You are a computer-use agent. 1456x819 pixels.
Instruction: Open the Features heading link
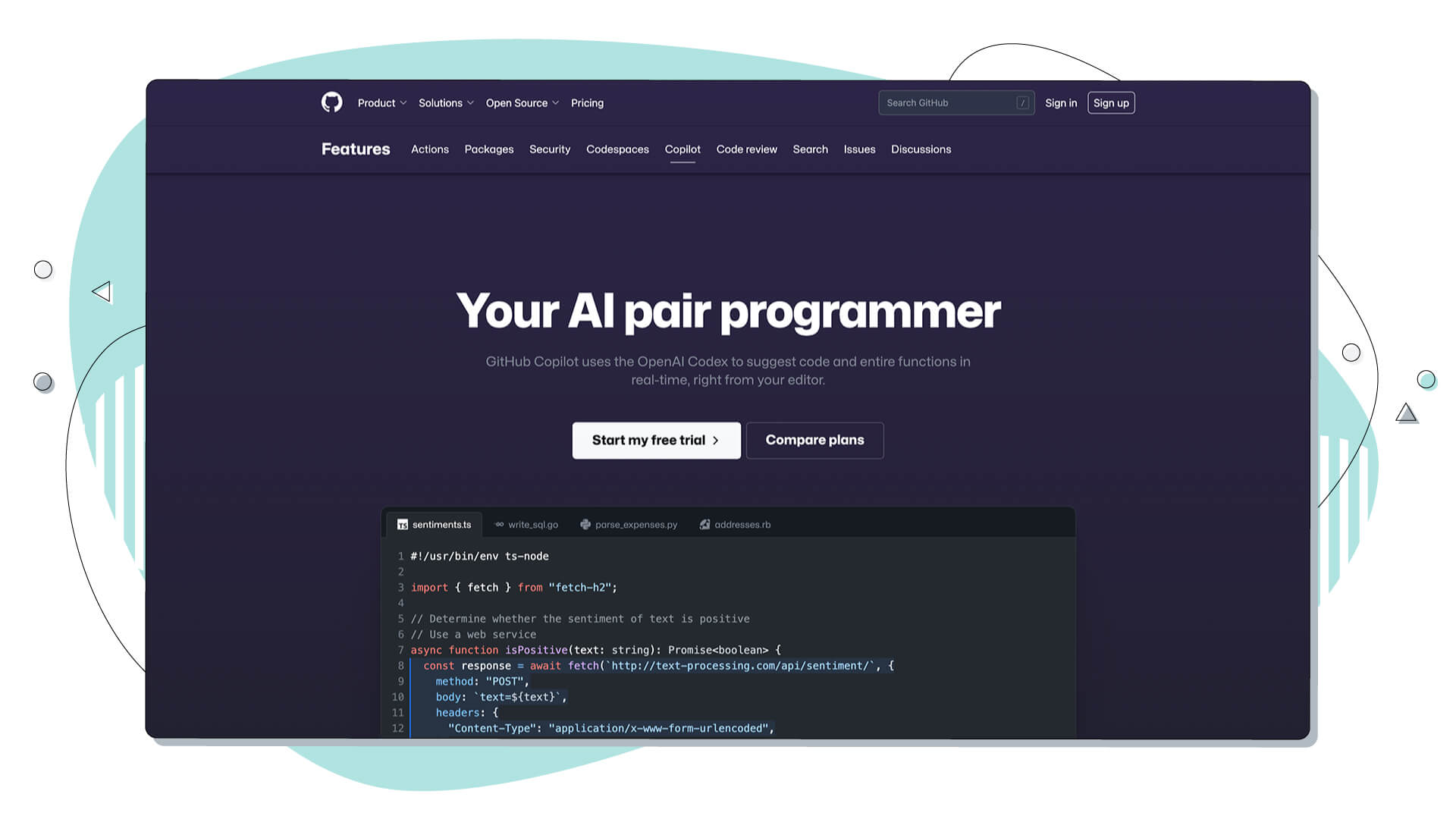(356, 149)
